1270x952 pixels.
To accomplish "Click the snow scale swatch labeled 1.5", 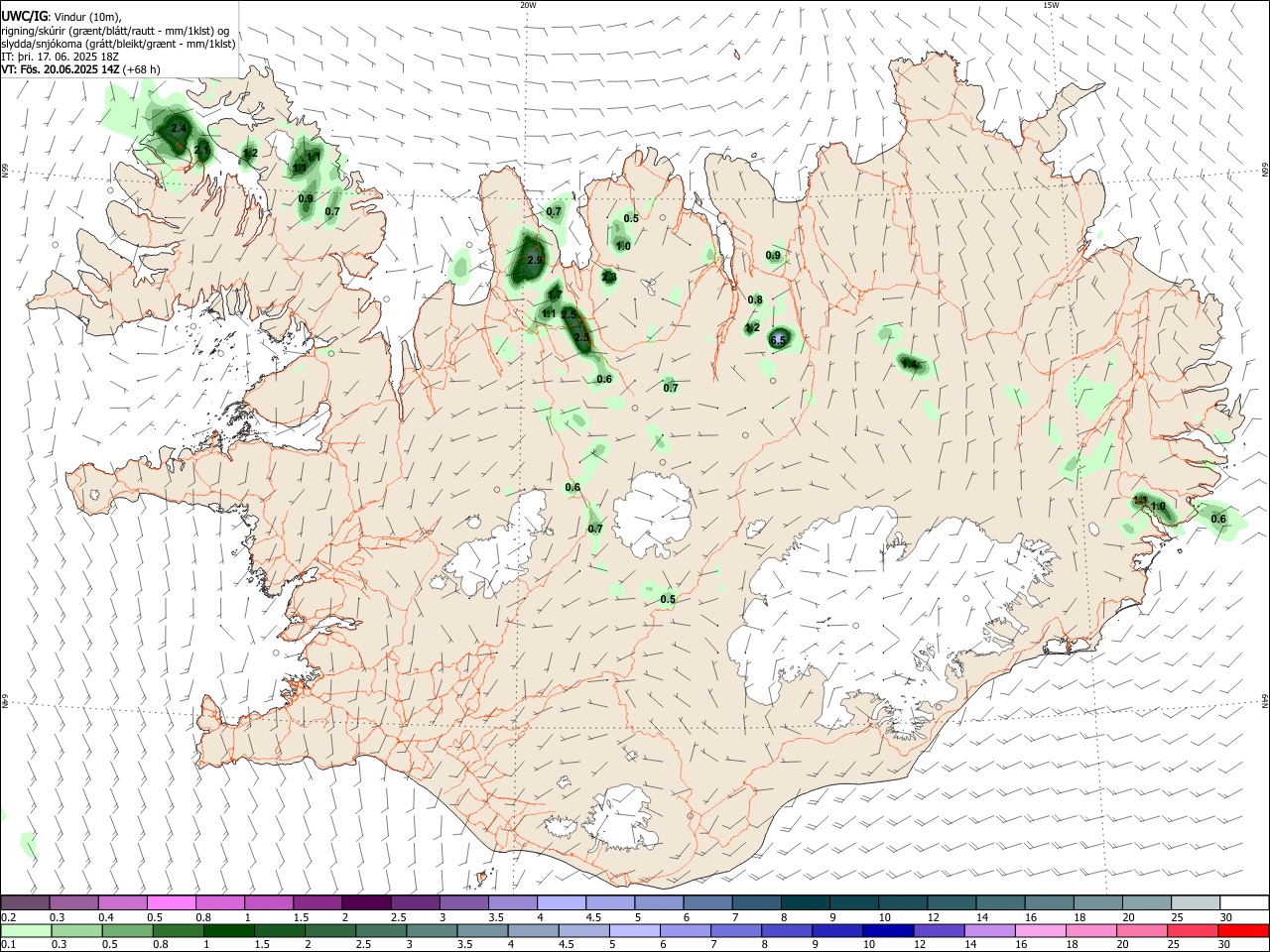I will pyautogui.click(x=317, y=902).
